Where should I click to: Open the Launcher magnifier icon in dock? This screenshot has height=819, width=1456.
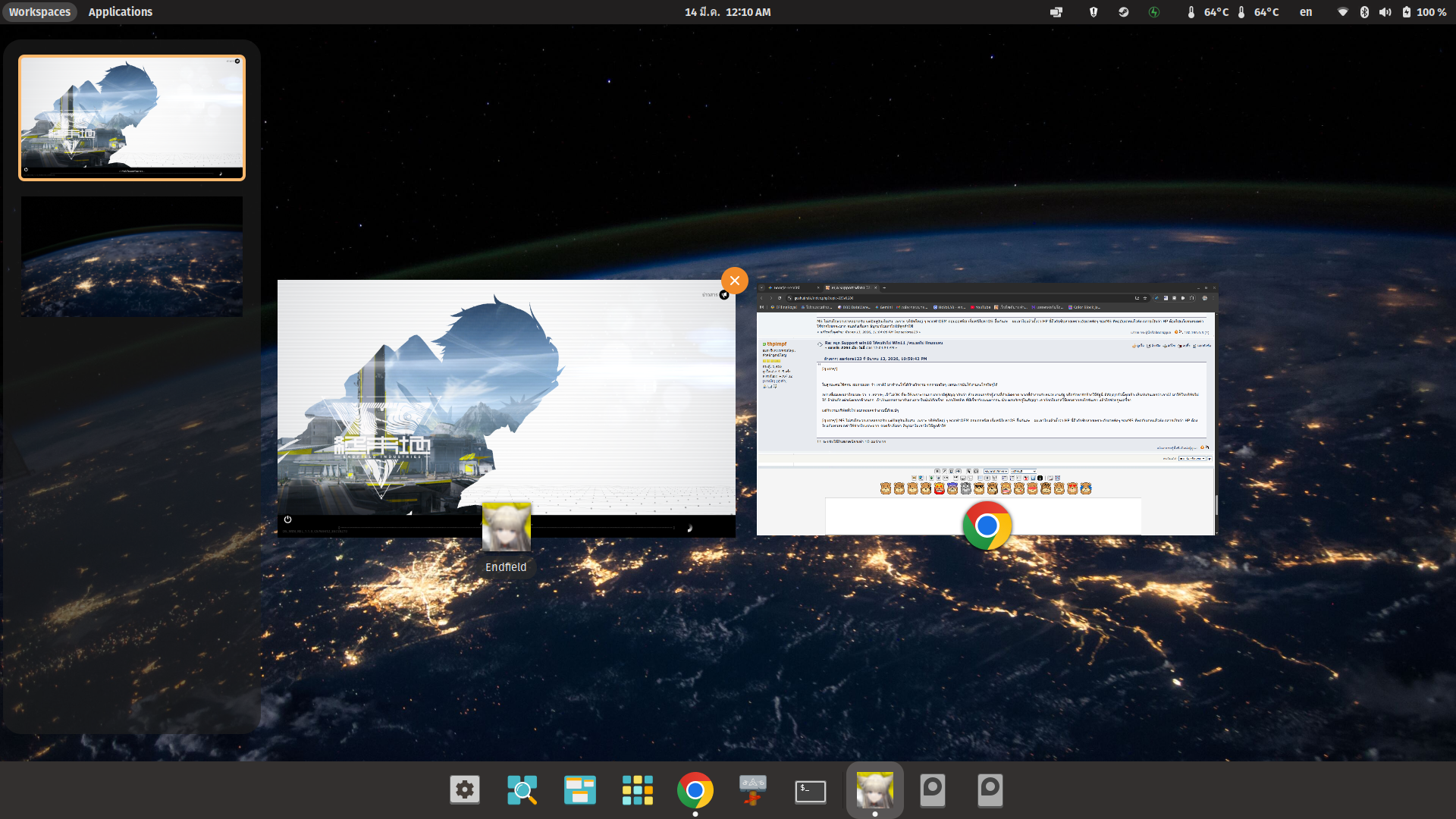522,790
